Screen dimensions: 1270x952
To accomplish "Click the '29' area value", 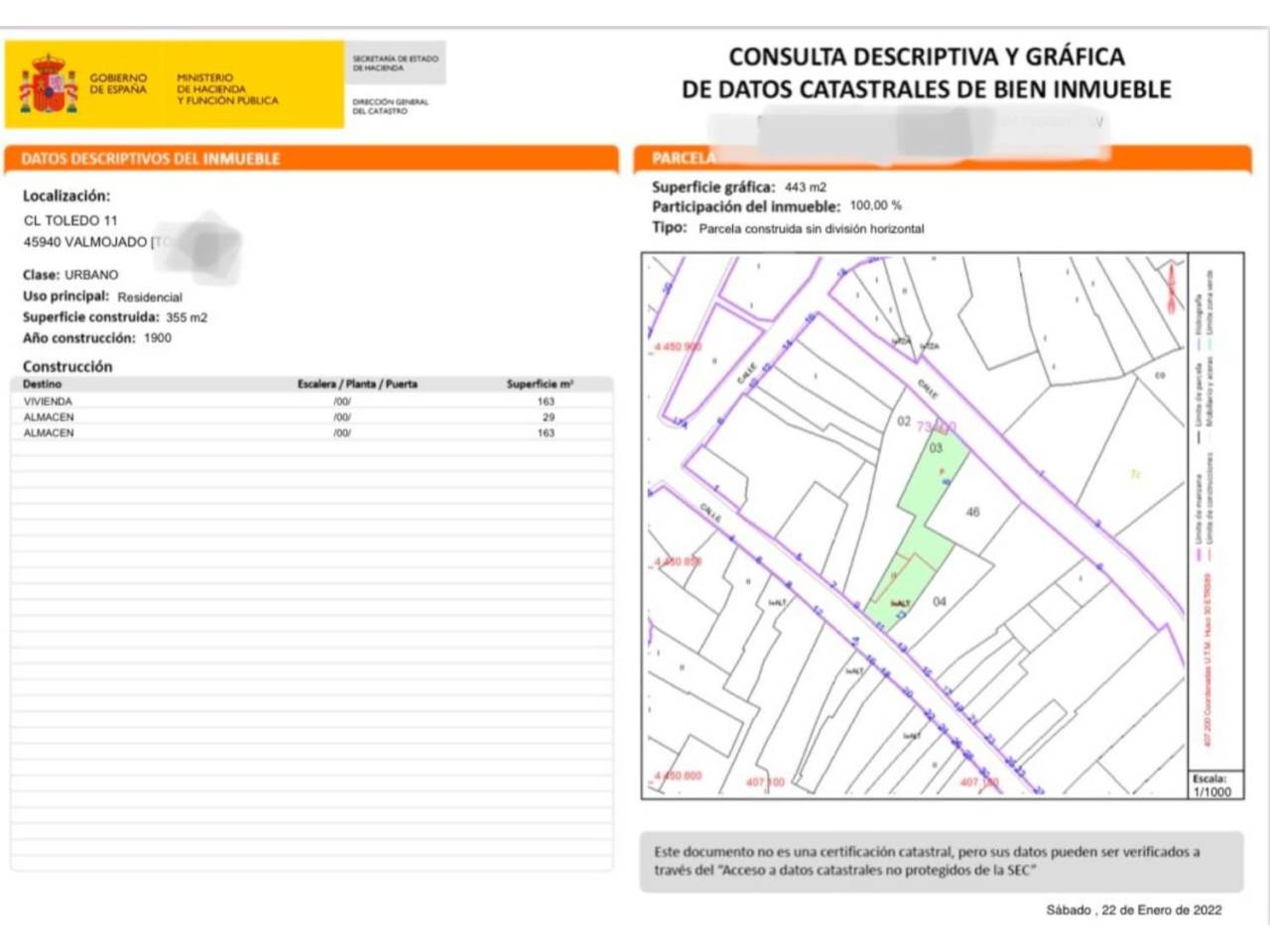I will pyautogui.click(x=549, y=417).
